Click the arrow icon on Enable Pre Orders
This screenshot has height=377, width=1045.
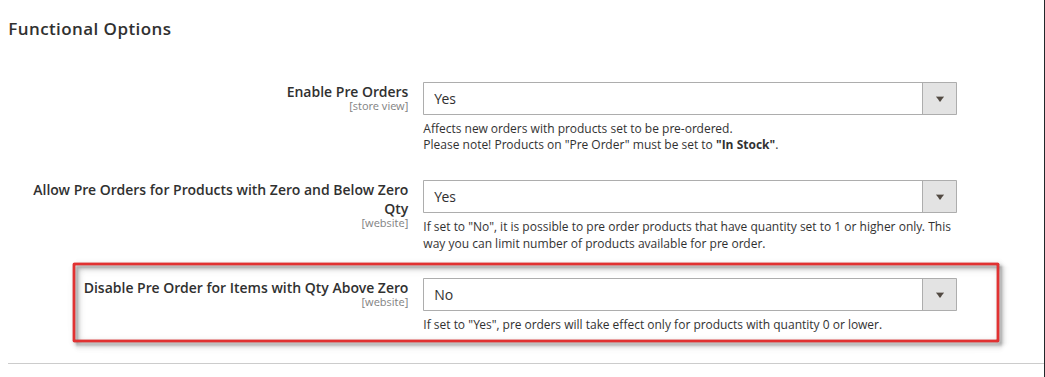click(940, 99)
